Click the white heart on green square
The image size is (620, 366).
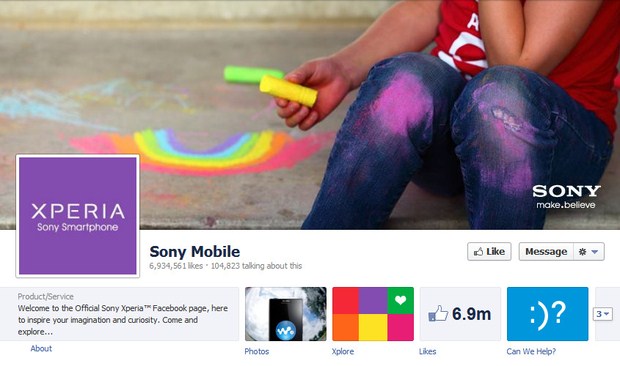[x=401, y=300]
